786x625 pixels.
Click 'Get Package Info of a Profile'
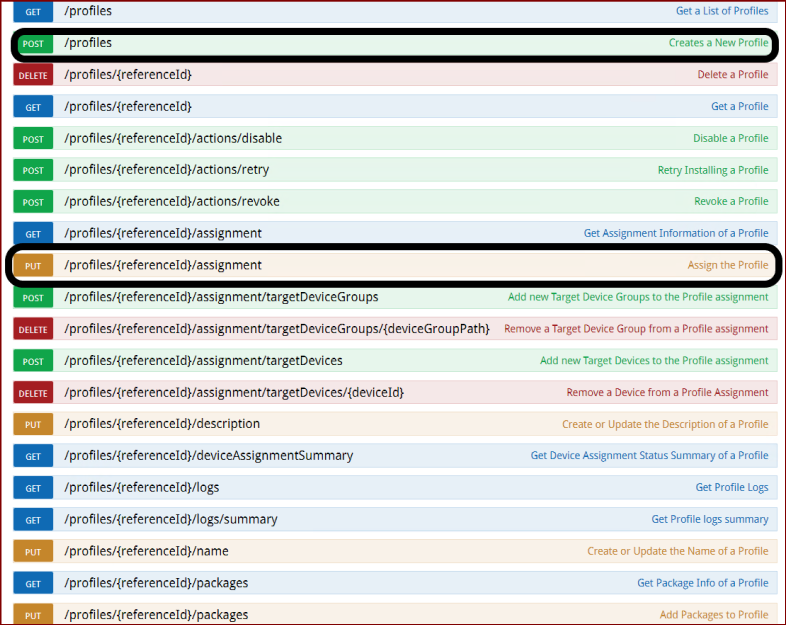702,583
